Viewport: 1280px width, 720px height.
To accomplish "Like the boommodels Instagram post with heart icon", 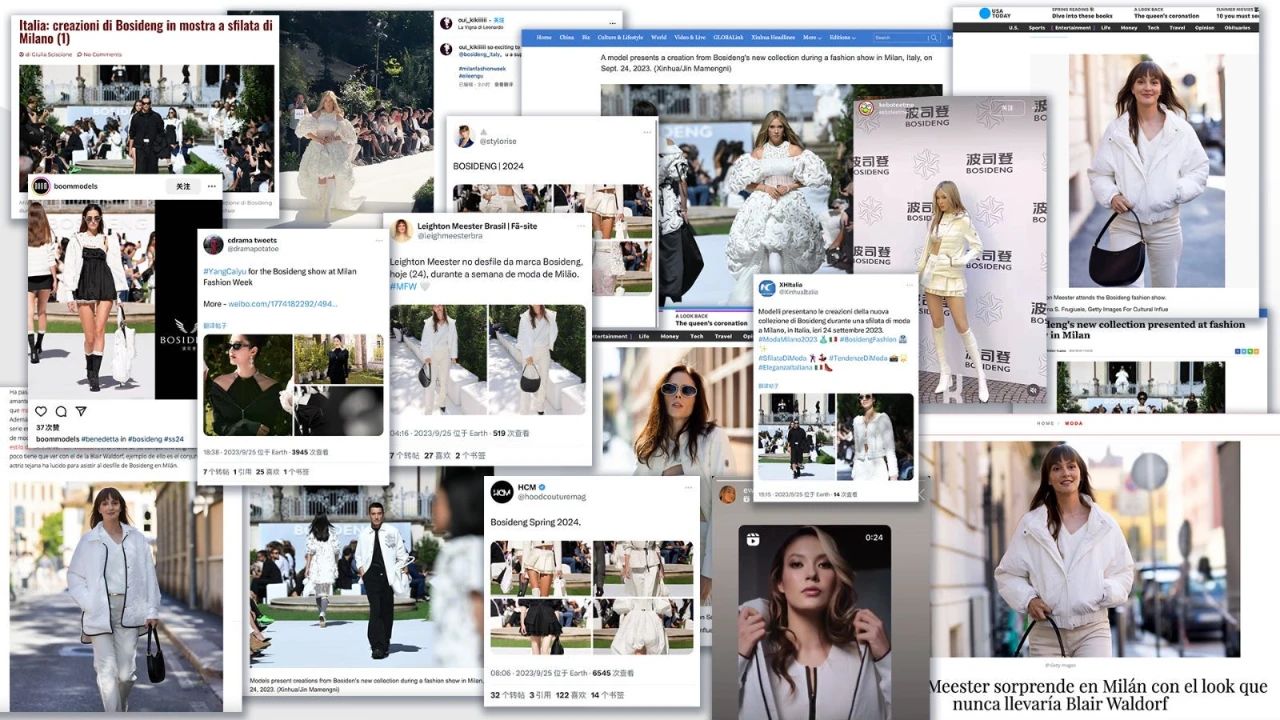I will pyautogui.click(x=41, y=411).
